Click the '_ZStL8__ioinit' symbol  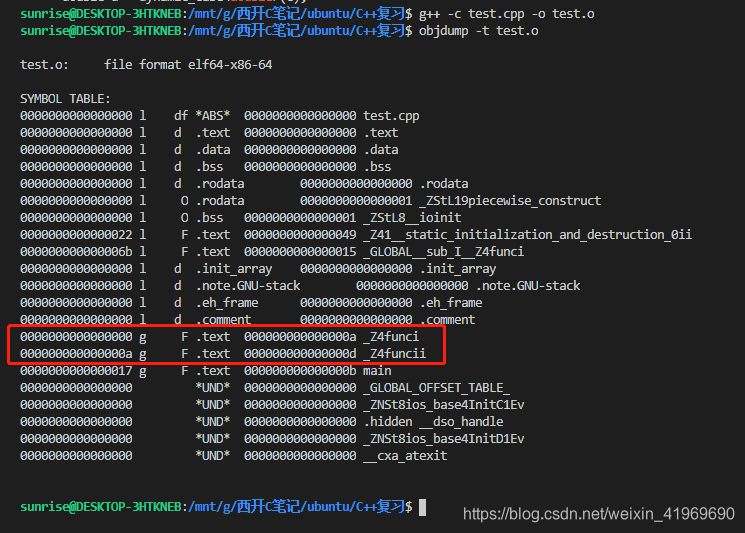pyautogui.click(x=412, y=218)
